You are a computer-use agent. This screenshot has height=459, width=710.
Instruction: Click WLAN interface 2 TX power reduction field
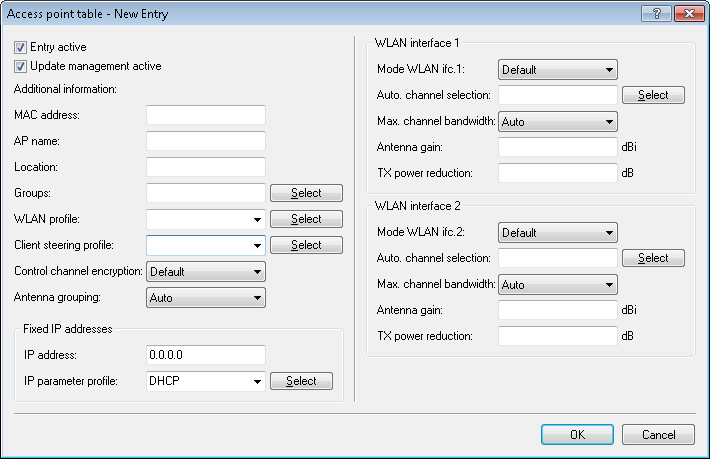[557, 336]
